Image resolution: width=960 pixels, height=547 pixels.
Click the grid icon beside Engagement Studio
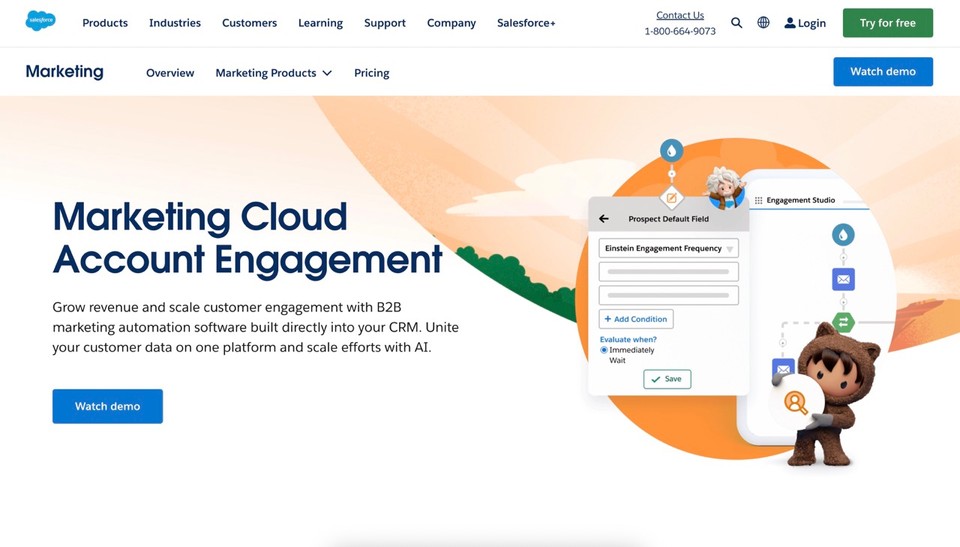coord(759,200)
